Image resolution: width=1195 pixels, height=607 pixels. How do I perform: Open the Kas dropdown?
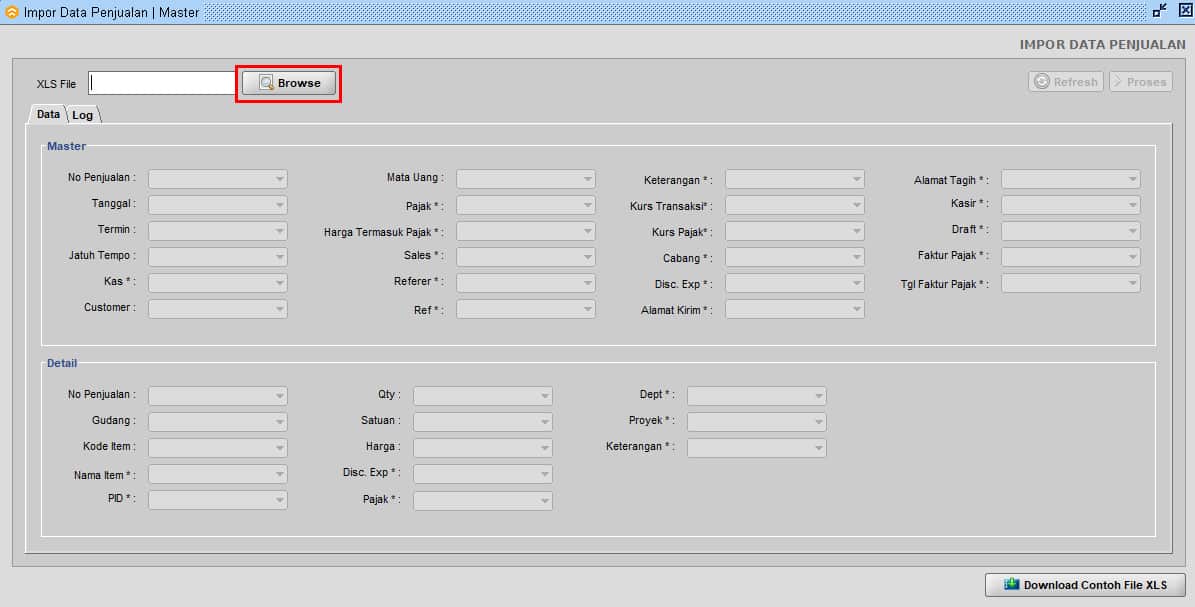217,283
